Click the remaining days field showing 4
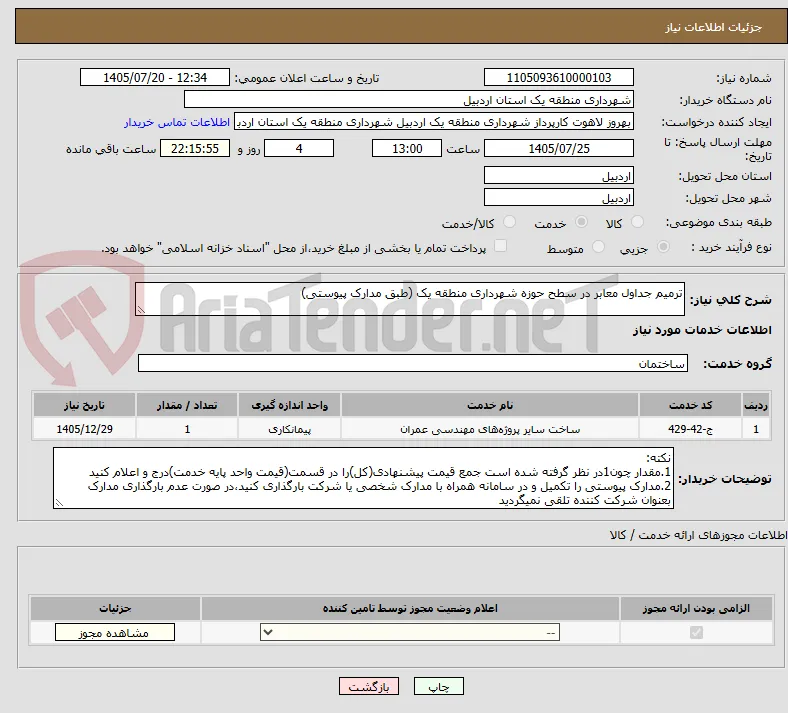The image size is (788, 713). (x=299, y=148)
